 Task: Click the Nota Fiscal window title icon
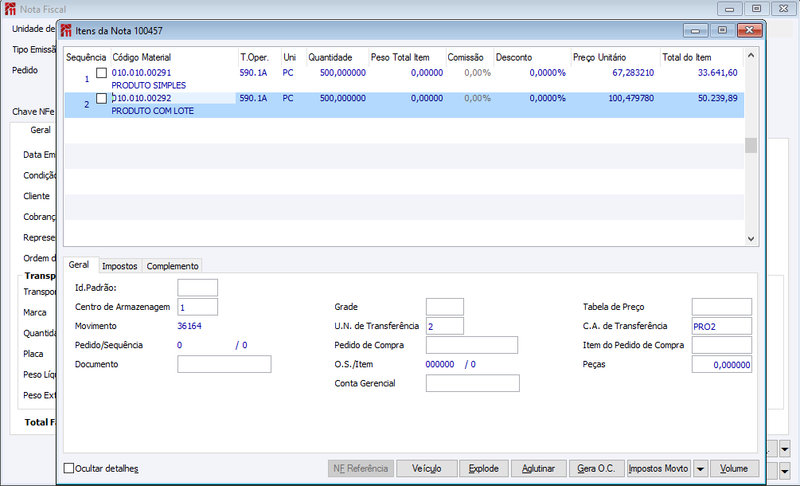tap(11, 8)
